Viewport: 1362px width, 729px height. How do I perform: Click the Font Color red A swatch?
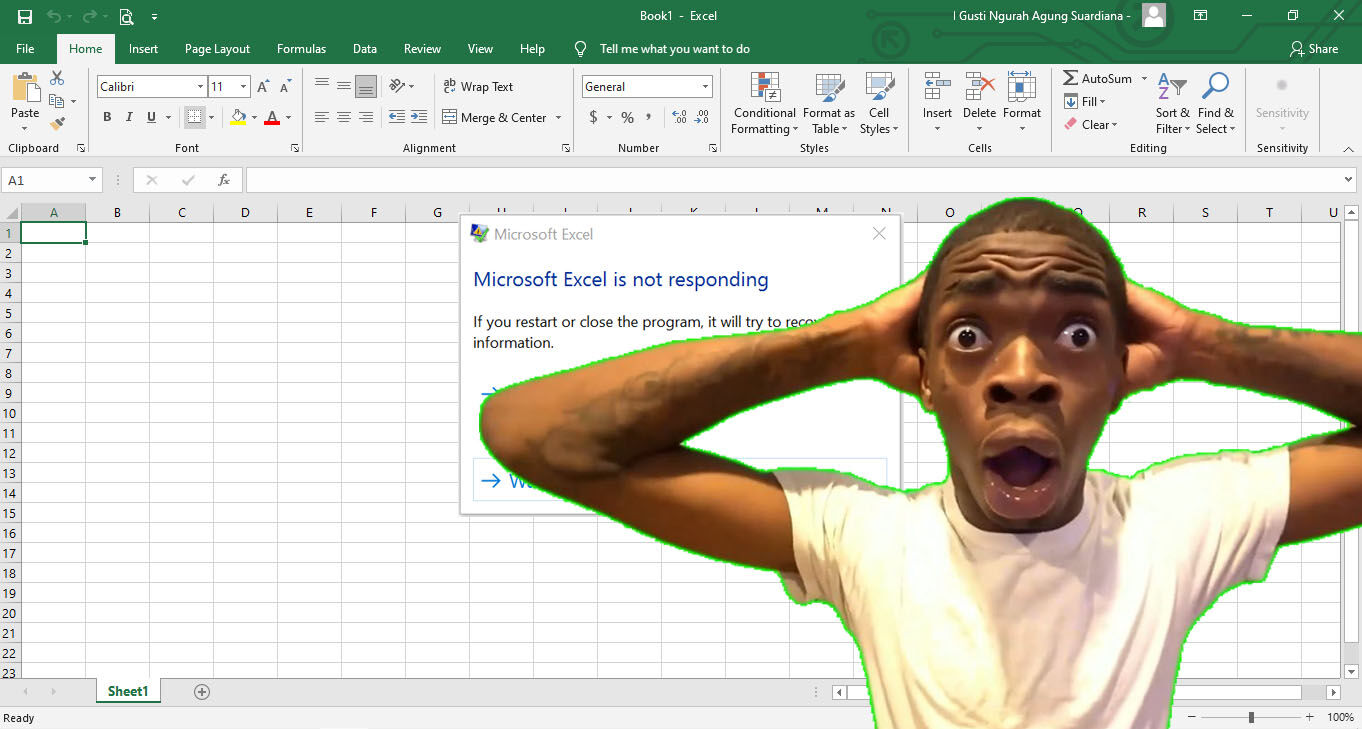272,117
